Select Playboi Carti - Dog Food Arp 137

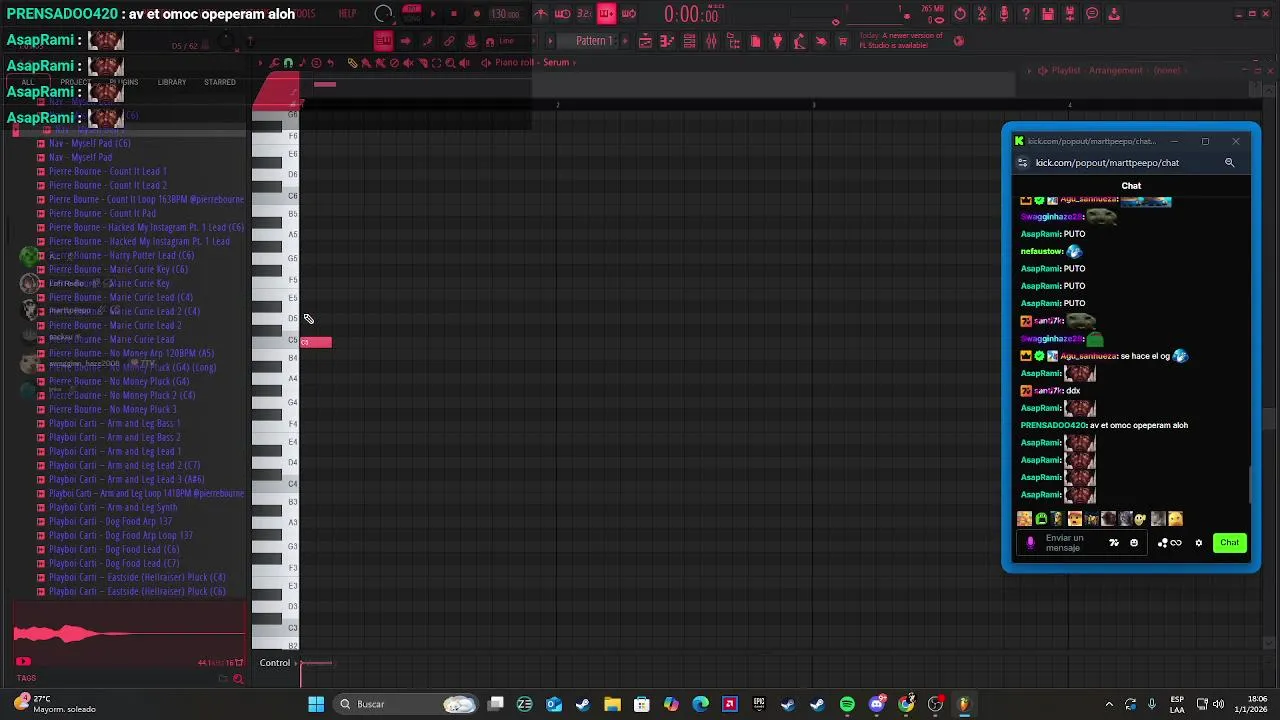click(110, 521)
